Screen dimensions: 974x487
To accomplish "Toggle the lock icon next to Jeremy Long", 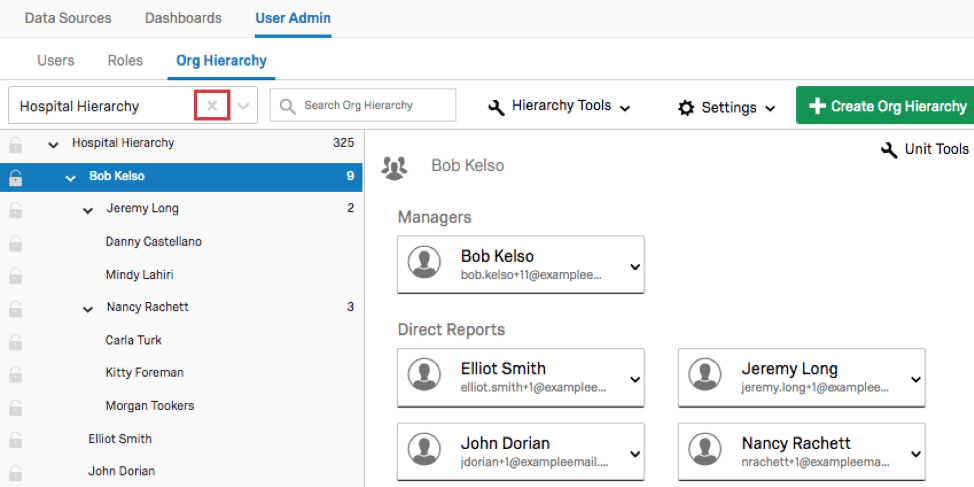I will pyautogui.click(x=16, y=210).
